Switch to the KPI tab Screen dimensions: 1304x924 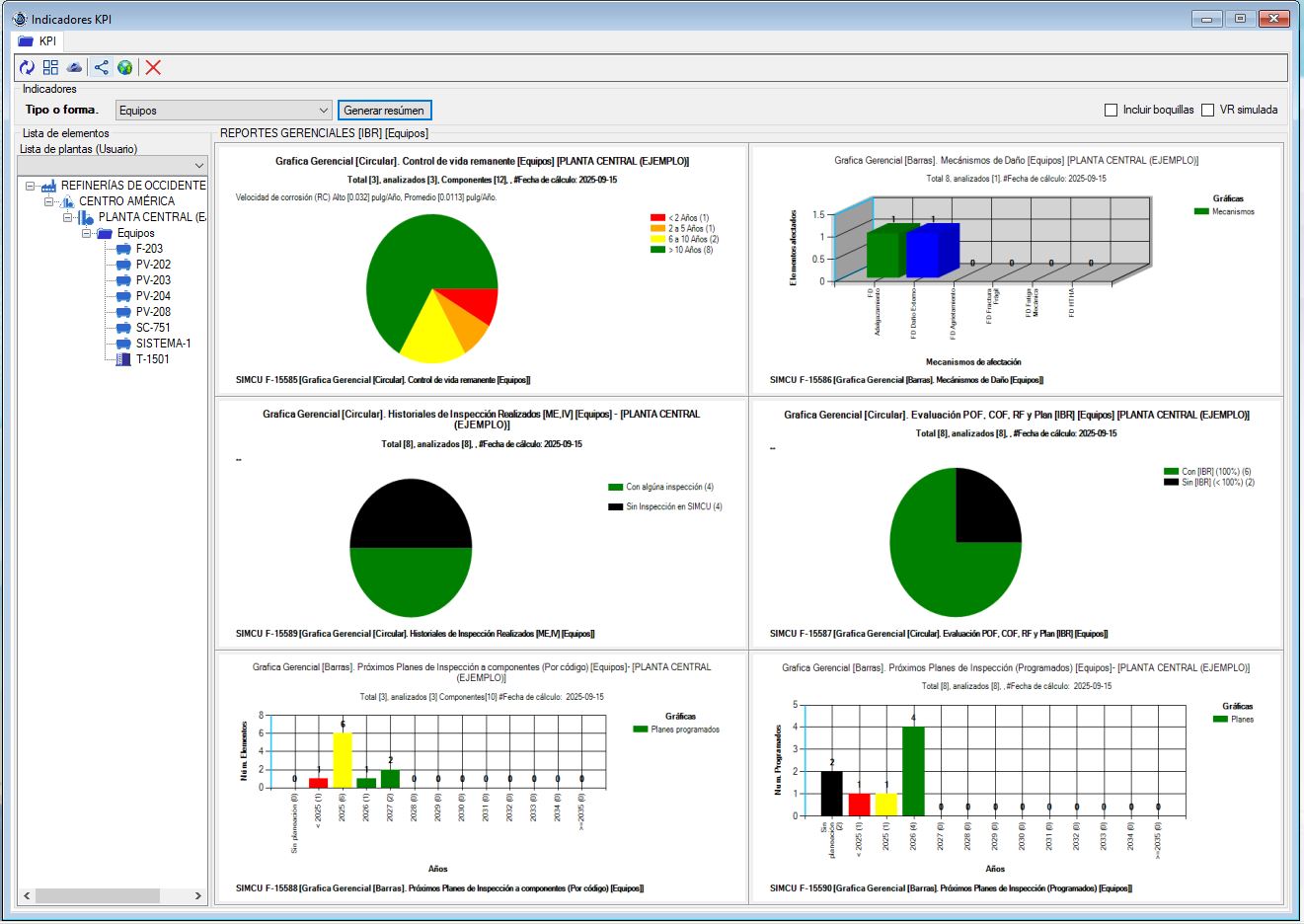point(38,41)
